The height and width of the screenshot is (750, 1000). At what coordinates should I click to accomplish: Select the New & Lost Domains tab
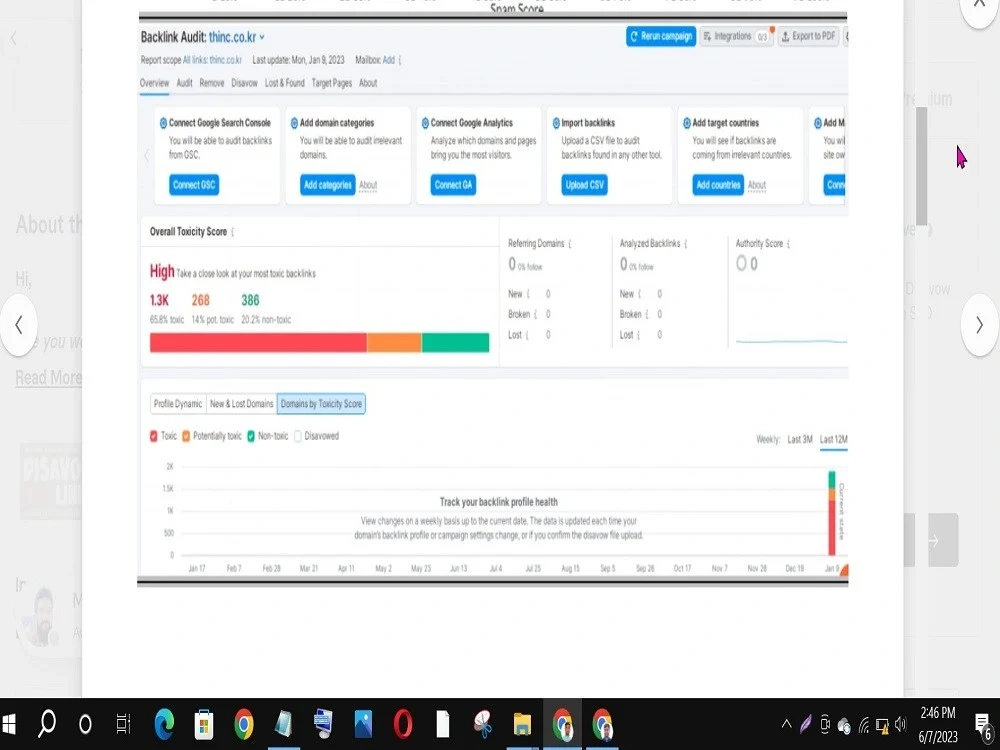pos(242,404)
